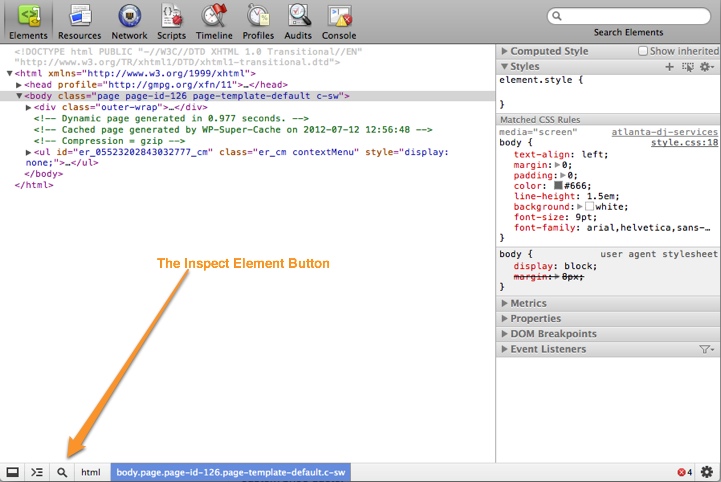Click the #666 color swatch

558,185
